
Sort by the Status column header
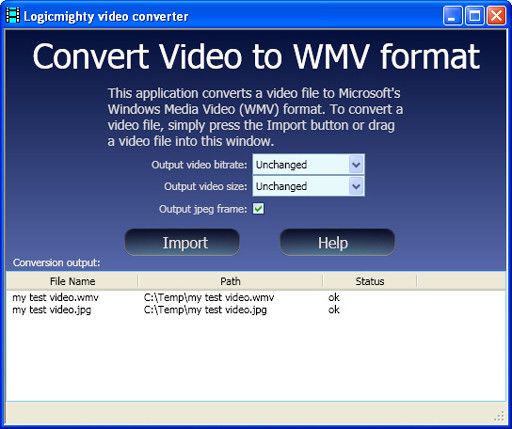(370, 281)
